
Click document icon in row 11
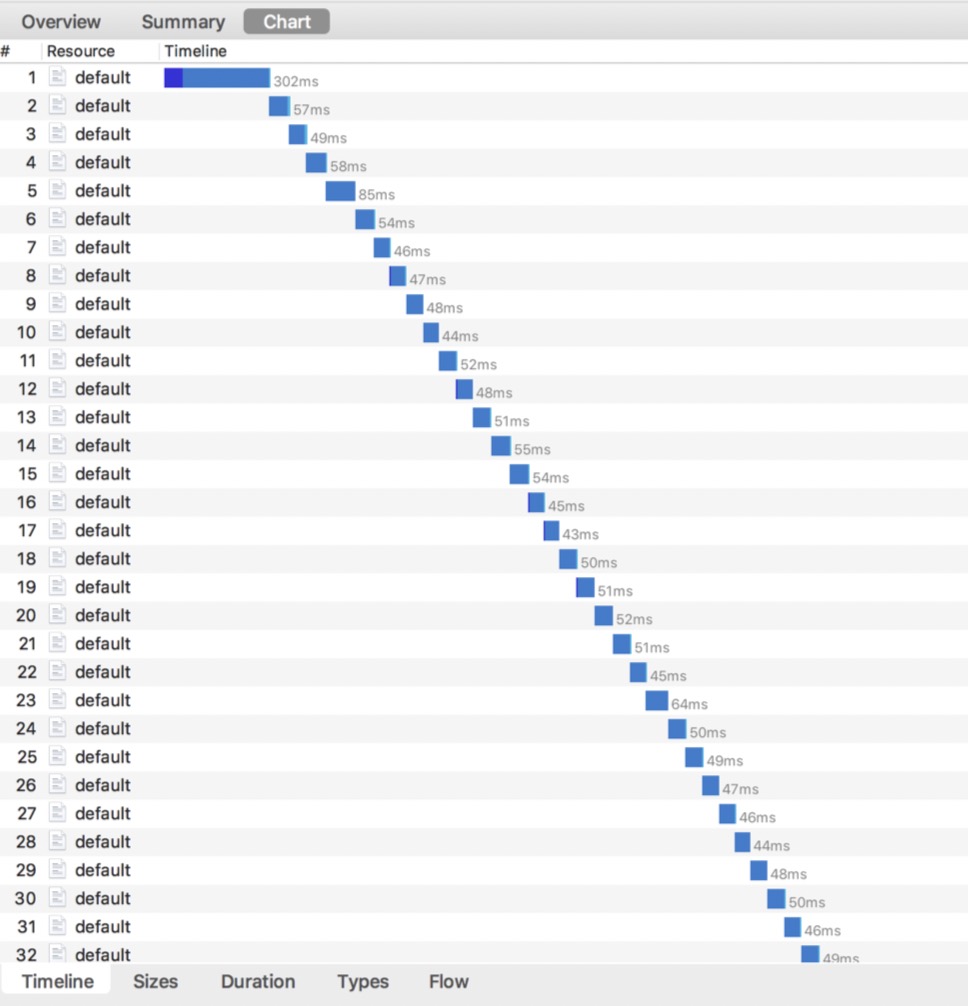pyautogui.click(x=58, y=360)
